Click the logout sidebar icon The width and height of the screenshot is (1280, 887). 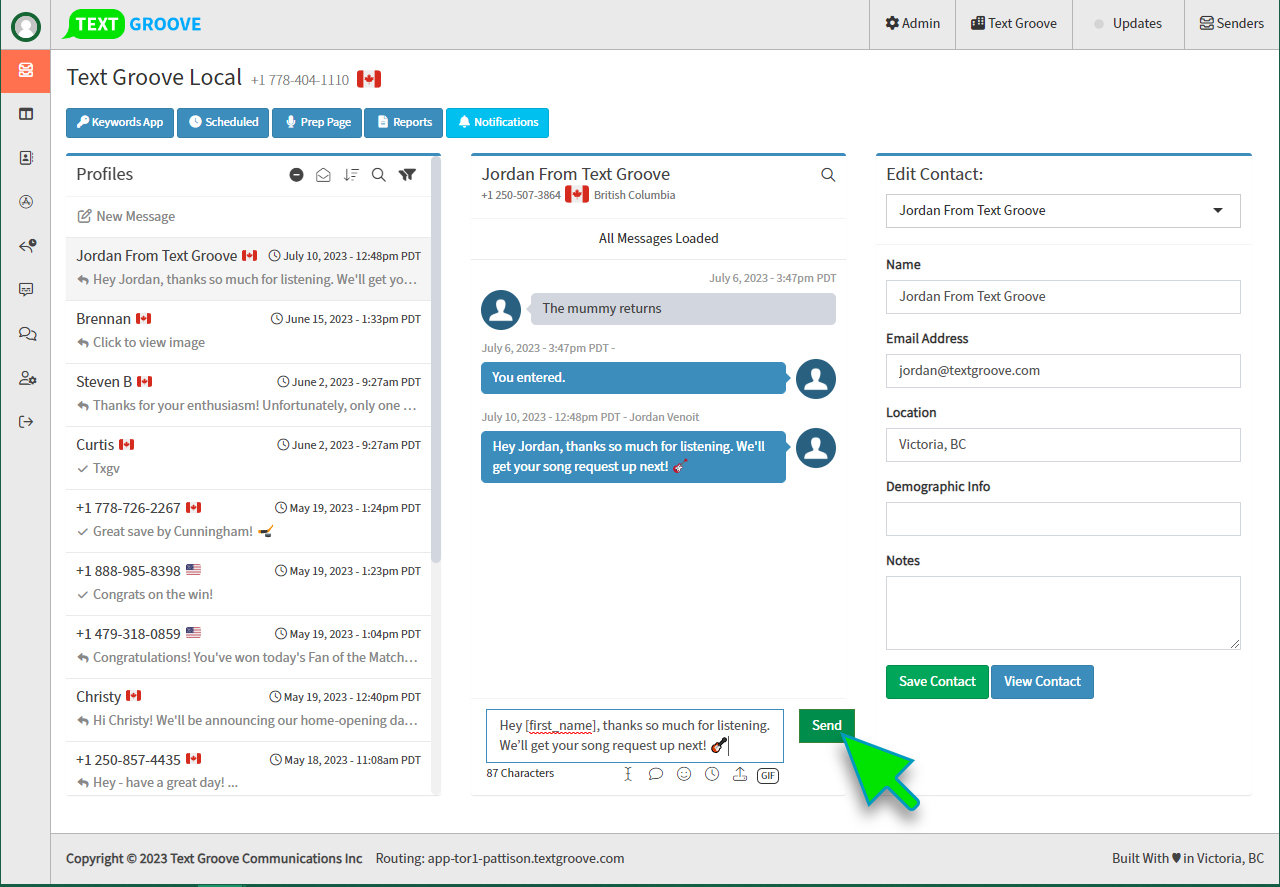(x=26, y=422)
